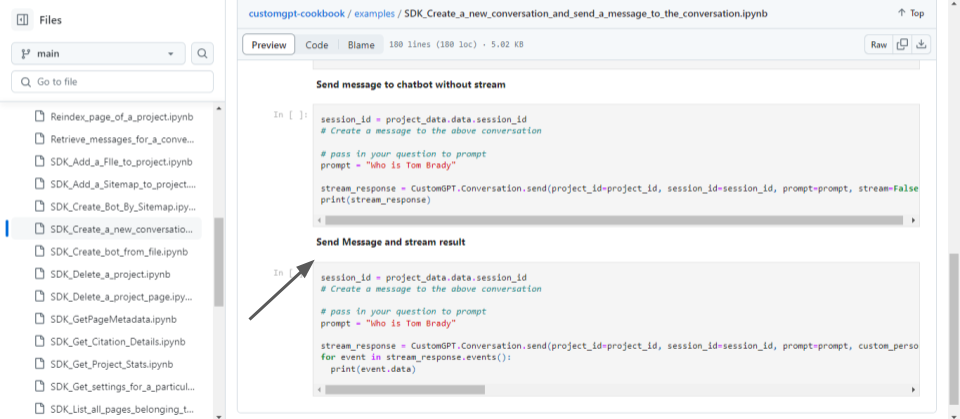Image resolution: width=960 pixels, height=419 pixels.
Task: Open SDK_Delete_a_project.ipynb
Action: 110,274
